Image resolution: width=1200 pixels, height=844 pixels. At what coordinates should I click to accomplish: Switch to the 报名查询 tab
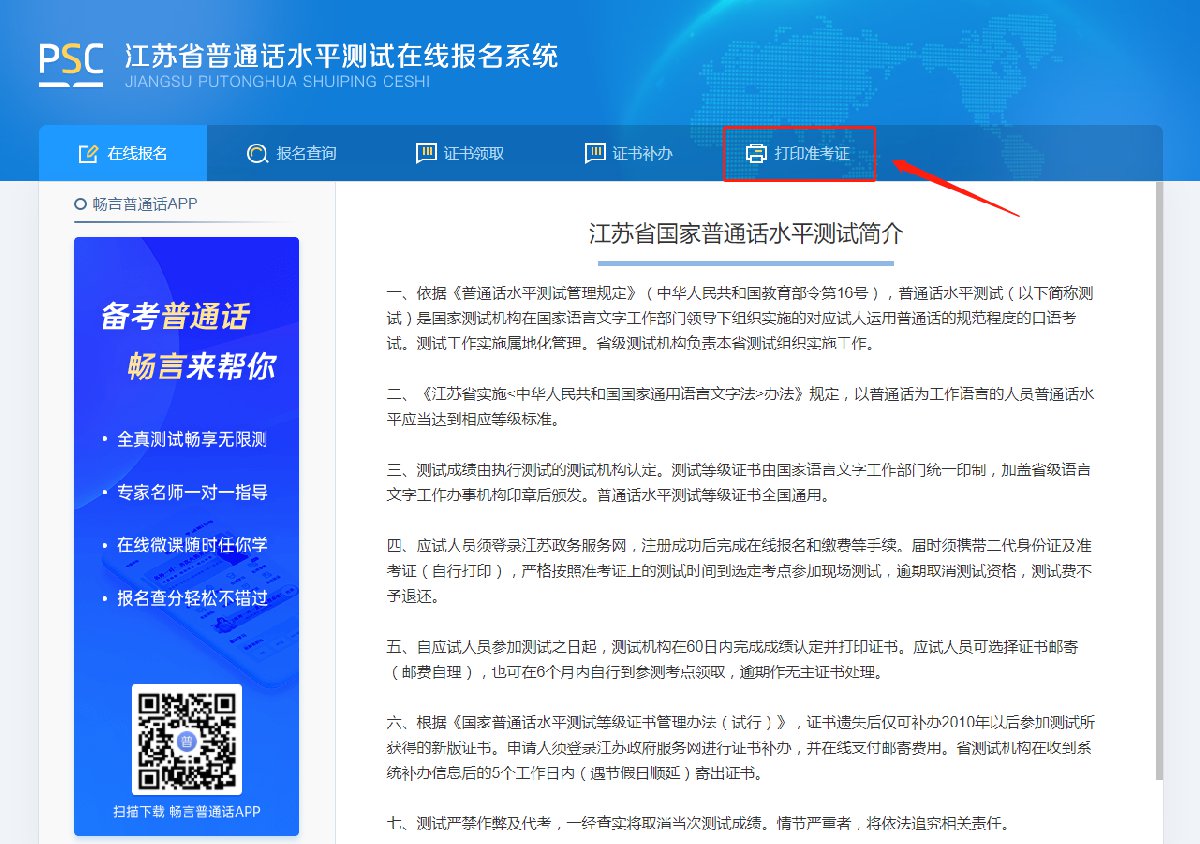[292, 153]
